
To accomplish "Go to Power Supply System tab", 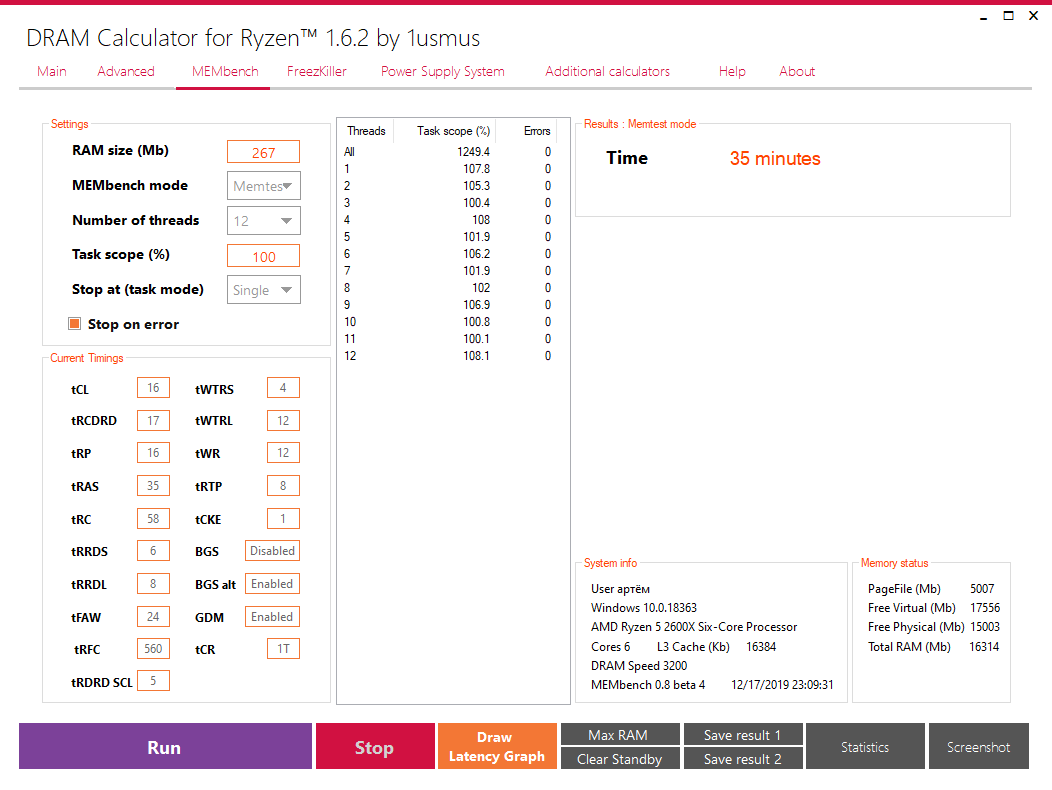I will pyautogui.click(x=443, y=71).
